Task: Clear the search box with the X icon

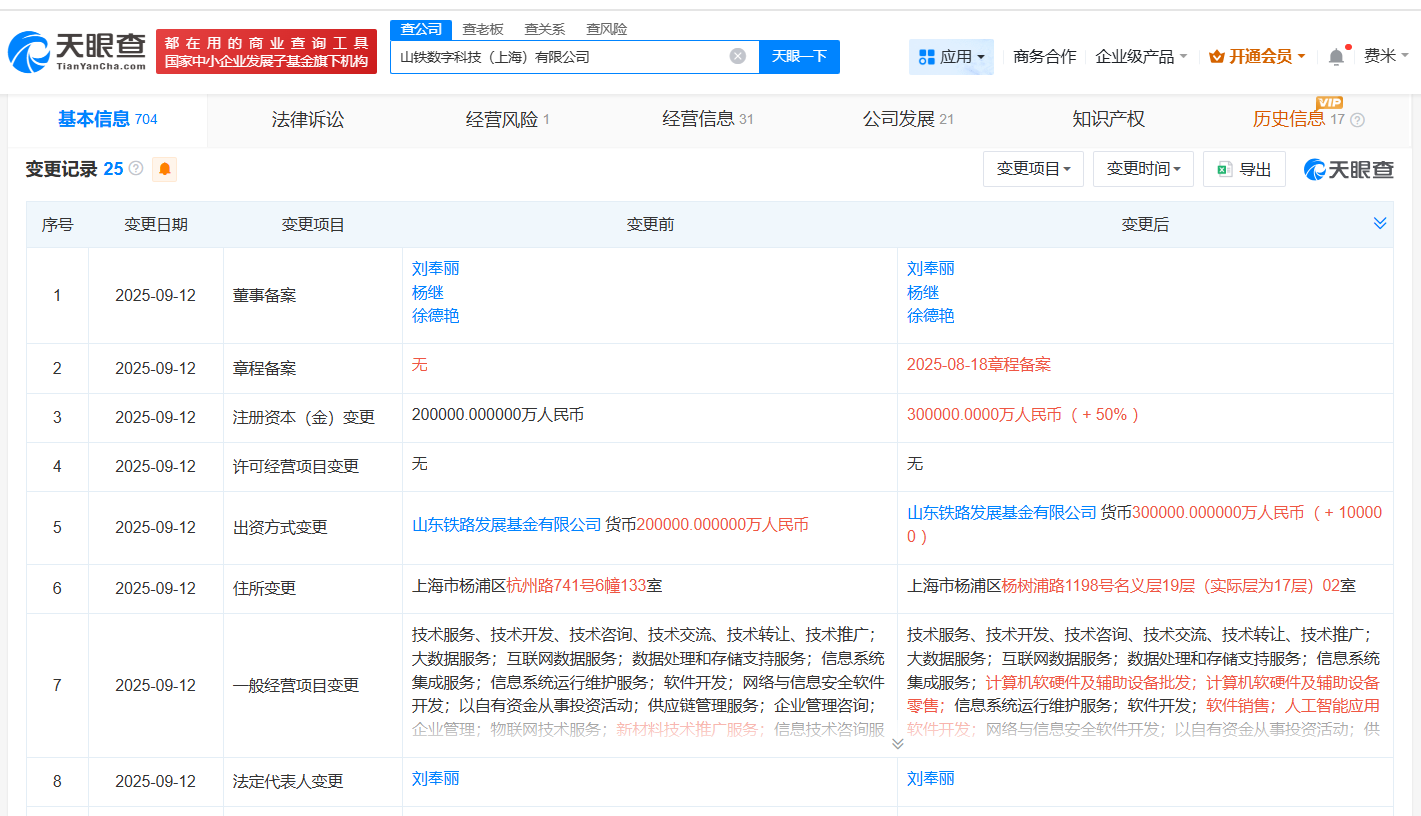Action: pos(737,56)
